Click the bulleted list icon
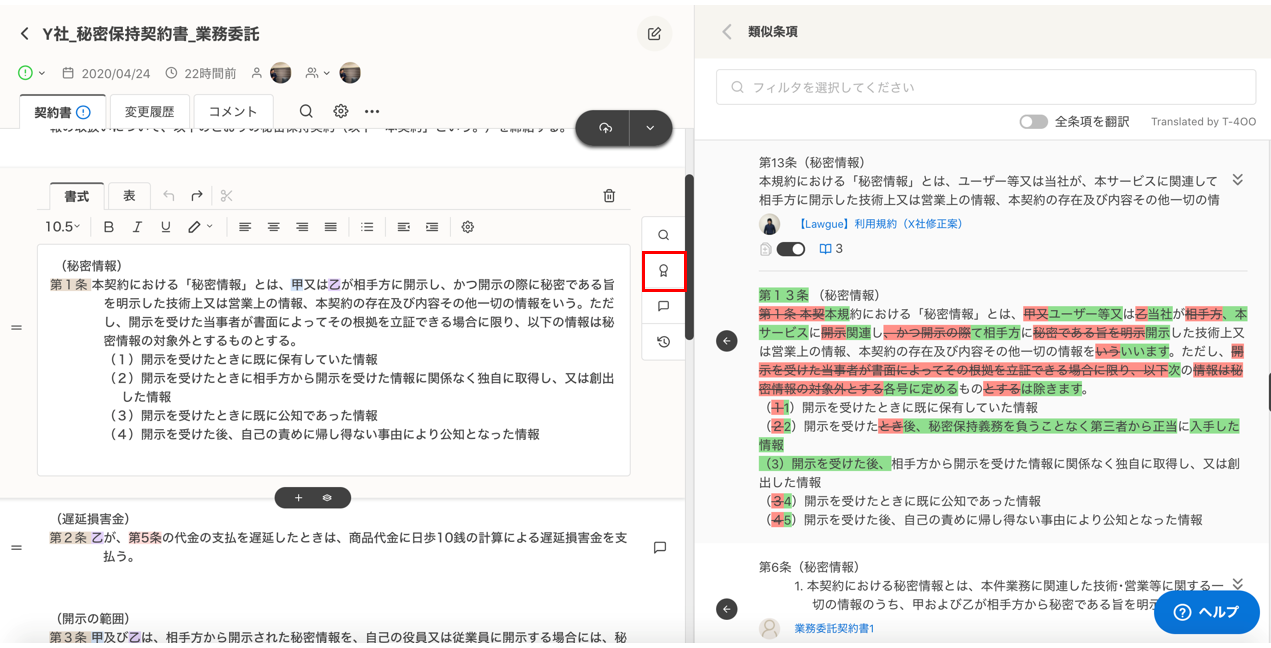 [x=367, y=227]
